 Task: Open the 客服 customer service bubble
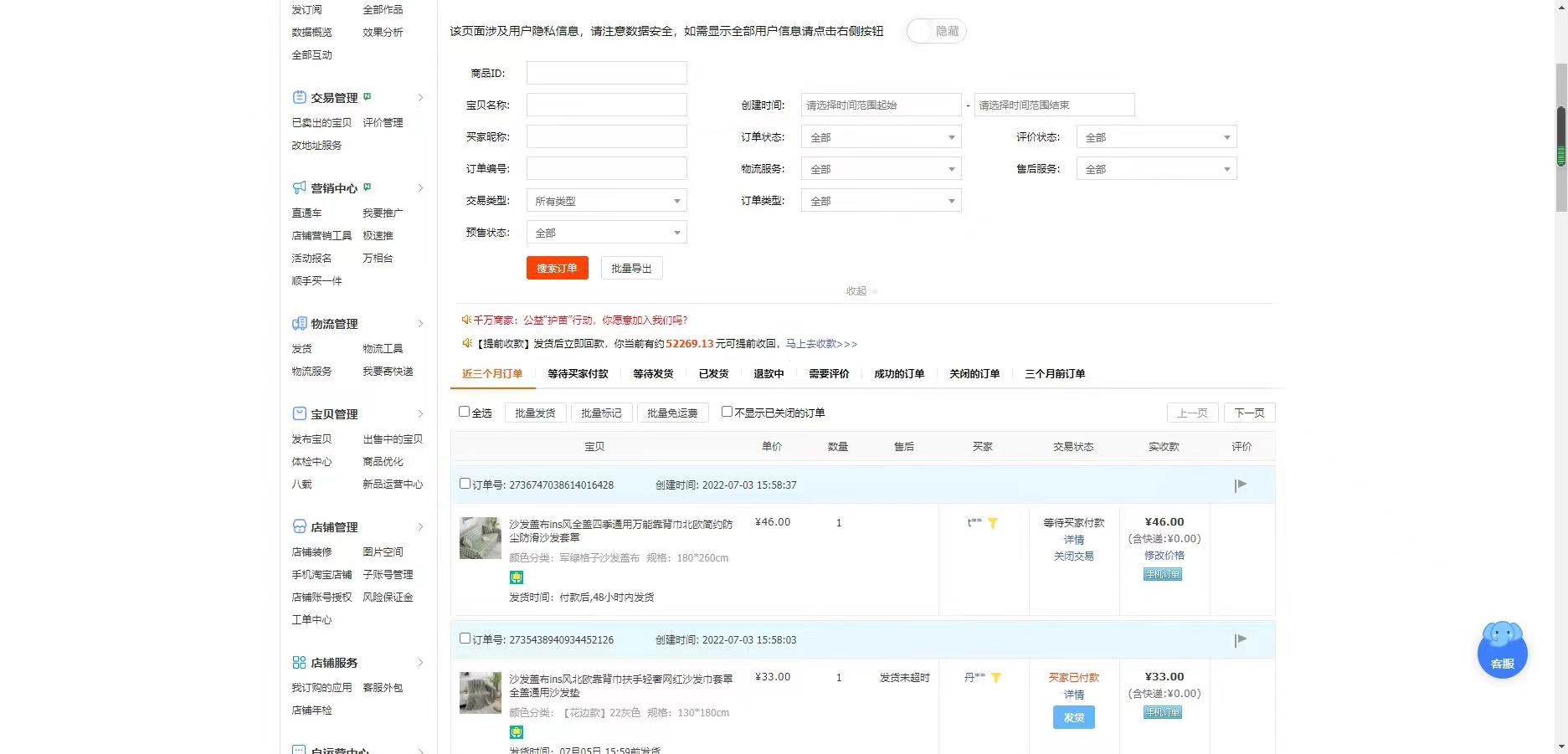(1502, 651)
